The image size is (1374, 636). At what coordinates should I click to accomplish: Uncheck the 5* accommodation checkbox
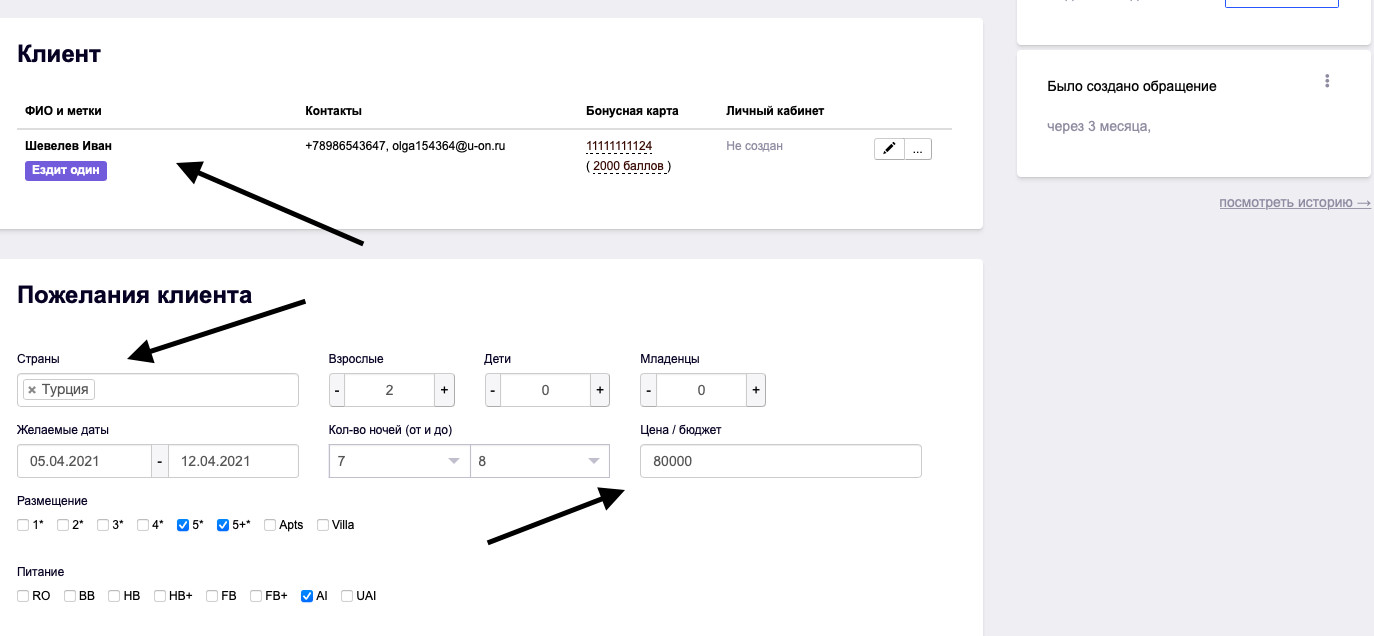click(x=183, y=525)
